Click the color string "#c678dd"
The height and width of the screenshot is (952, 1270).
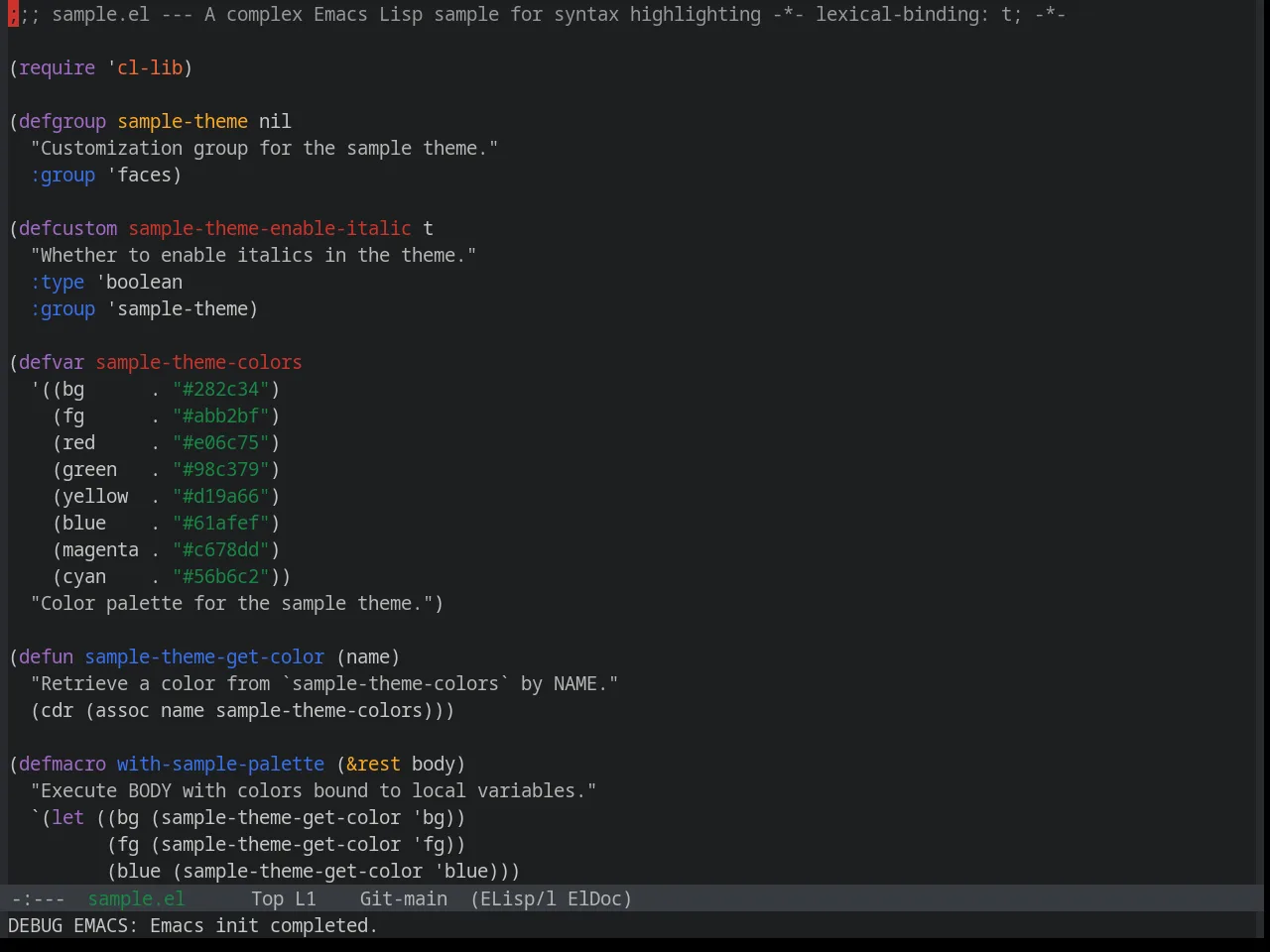click(x=221, y=549)
